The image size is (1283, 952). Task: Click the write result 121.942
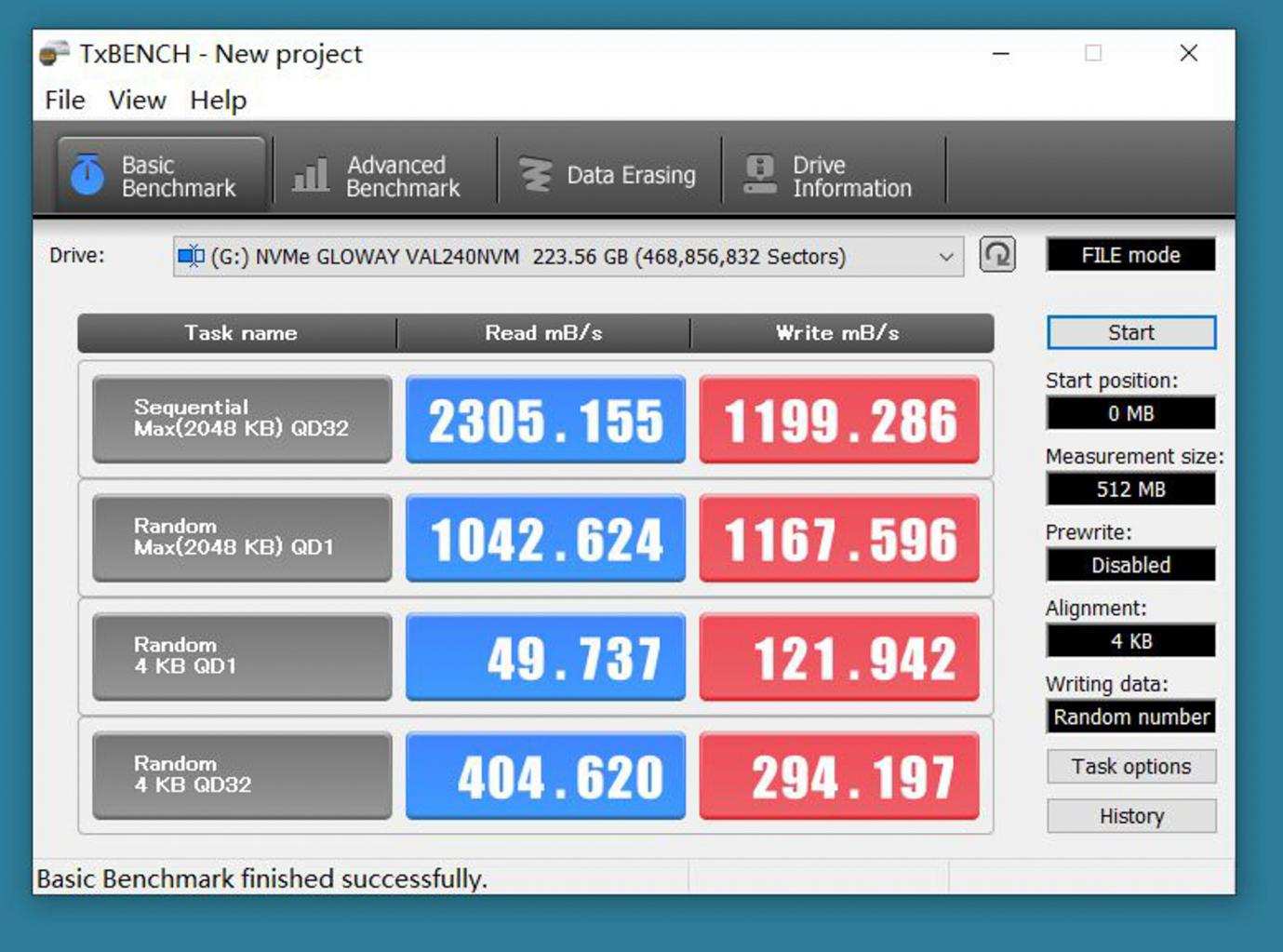839,657
